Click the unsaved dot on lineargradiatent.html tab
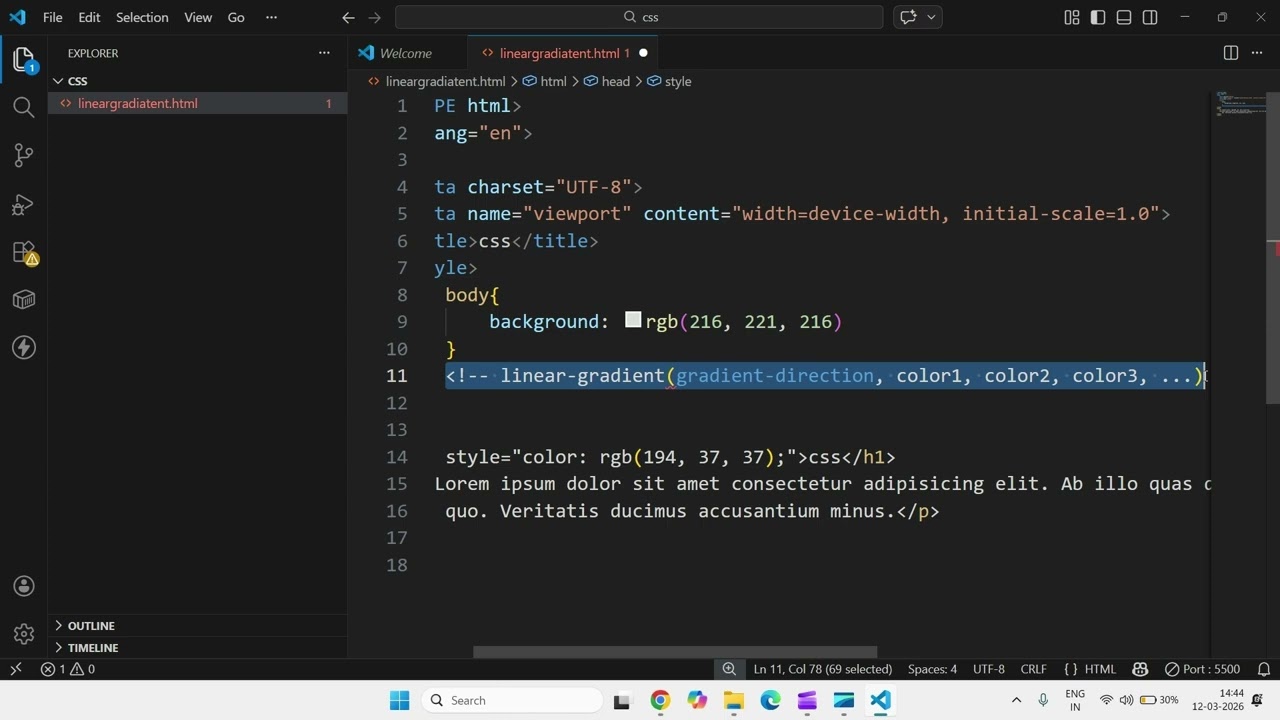 tap(643, 53)
